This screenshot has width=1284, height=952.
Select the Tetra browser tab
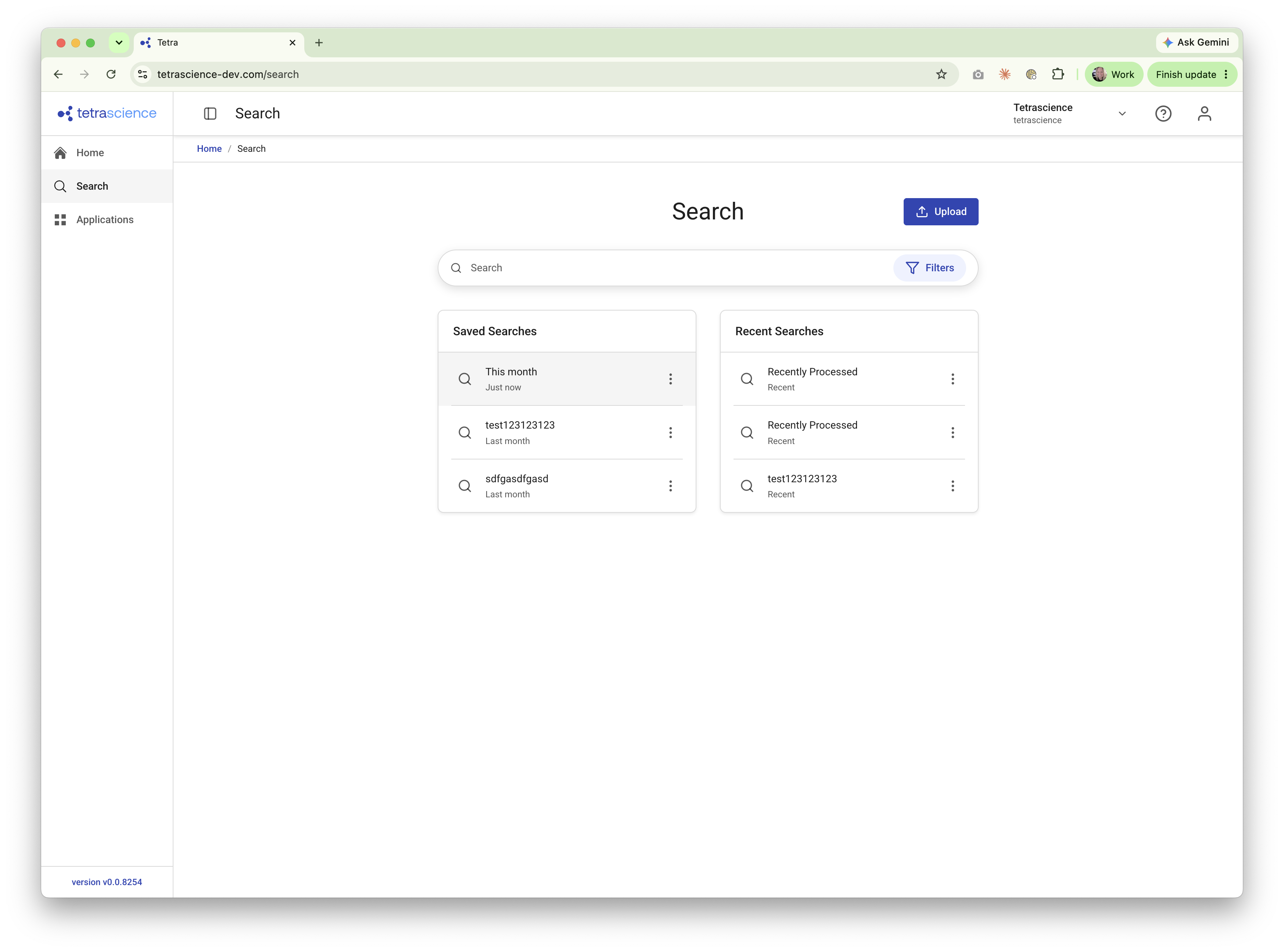219,43
